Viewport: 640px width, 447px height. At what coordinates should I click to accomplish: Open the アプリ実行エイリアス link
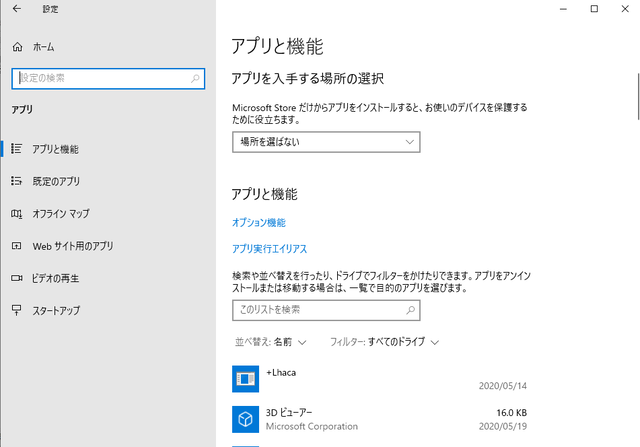point(269,249)
